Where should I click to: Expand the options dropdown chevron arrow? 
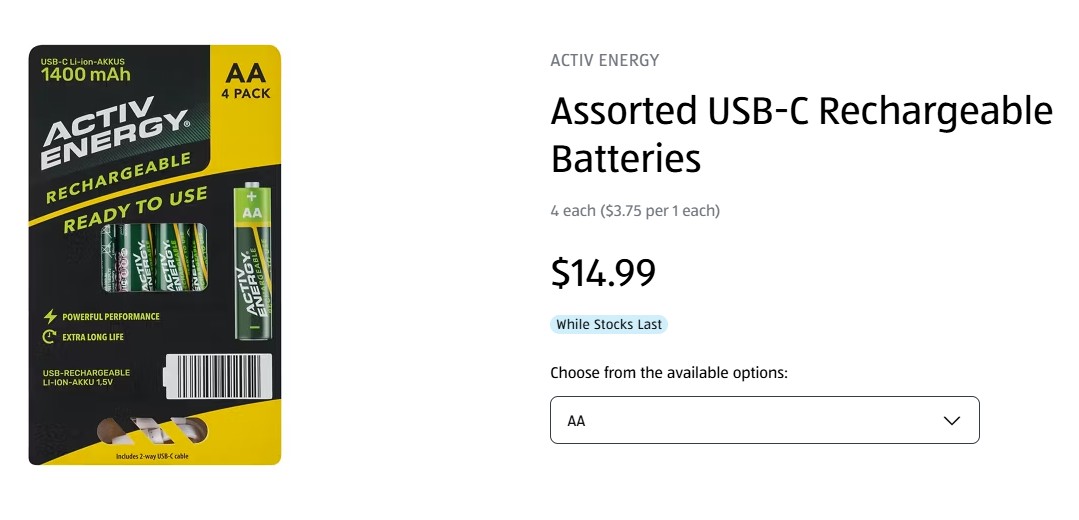[951, 420]
